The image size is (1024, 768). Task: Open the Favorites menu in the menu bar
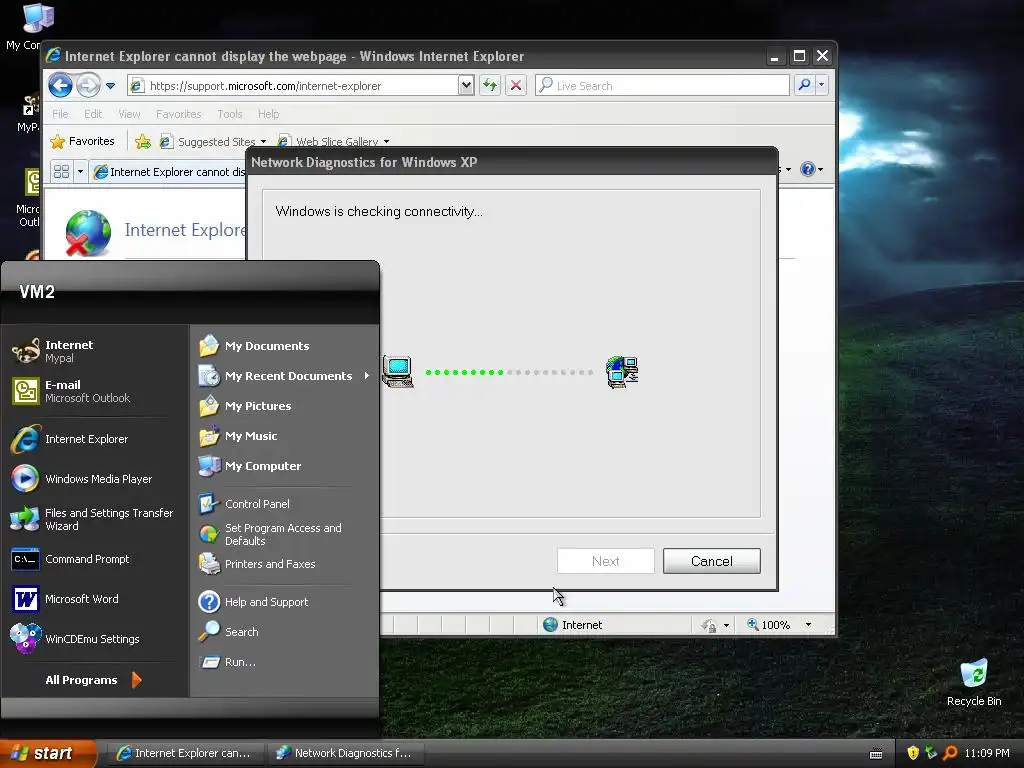click(x=178, y=114)
